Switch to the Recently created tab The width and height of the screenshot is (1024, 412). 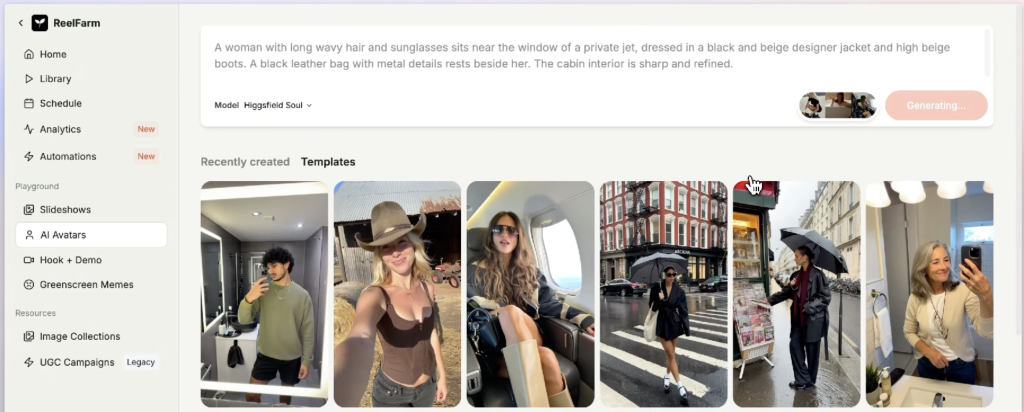(x=245, y=162)
